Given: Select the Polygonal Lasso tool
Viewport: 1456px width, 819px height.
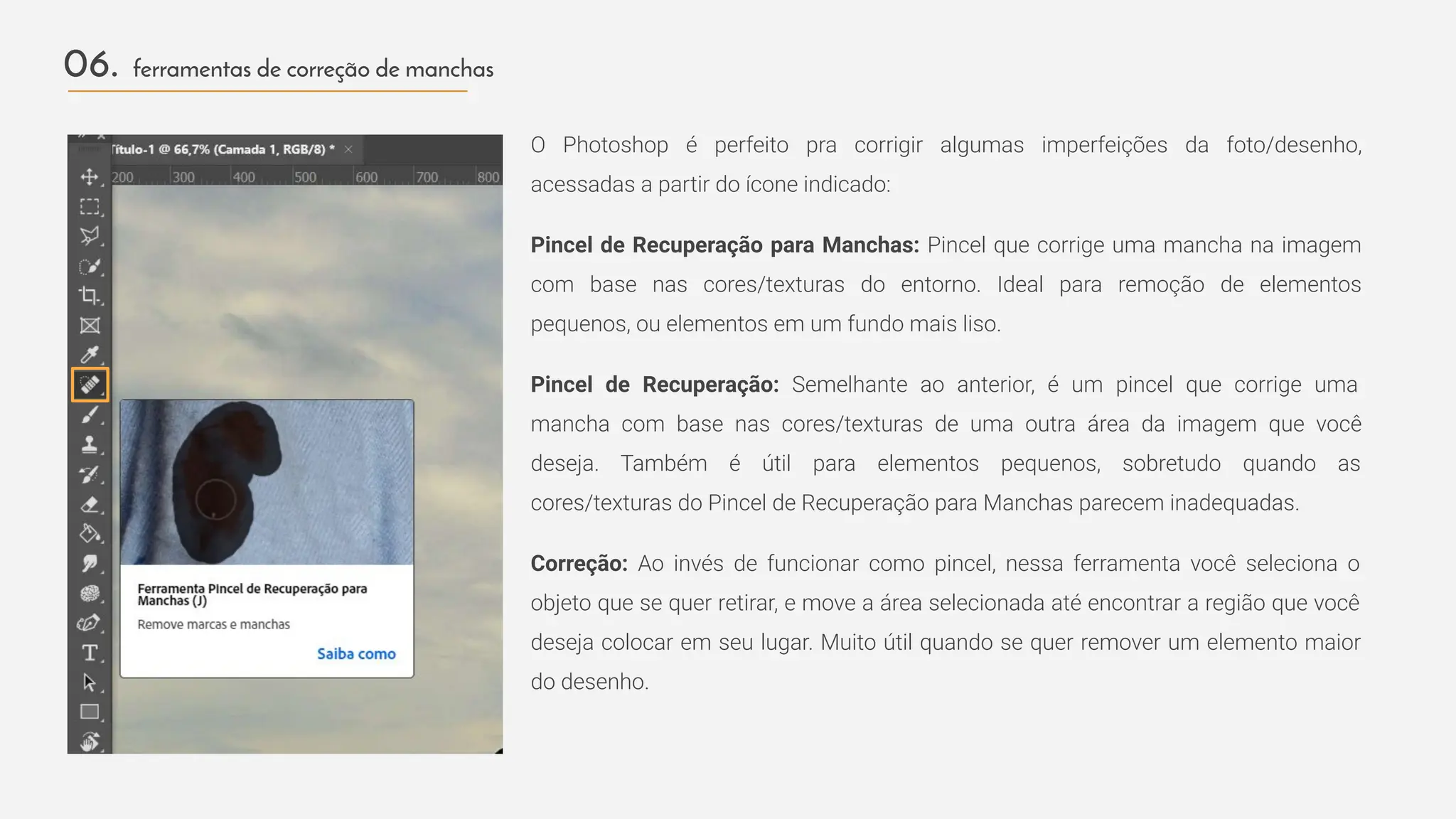Looking at the screenshot, I should coord(90,236).
